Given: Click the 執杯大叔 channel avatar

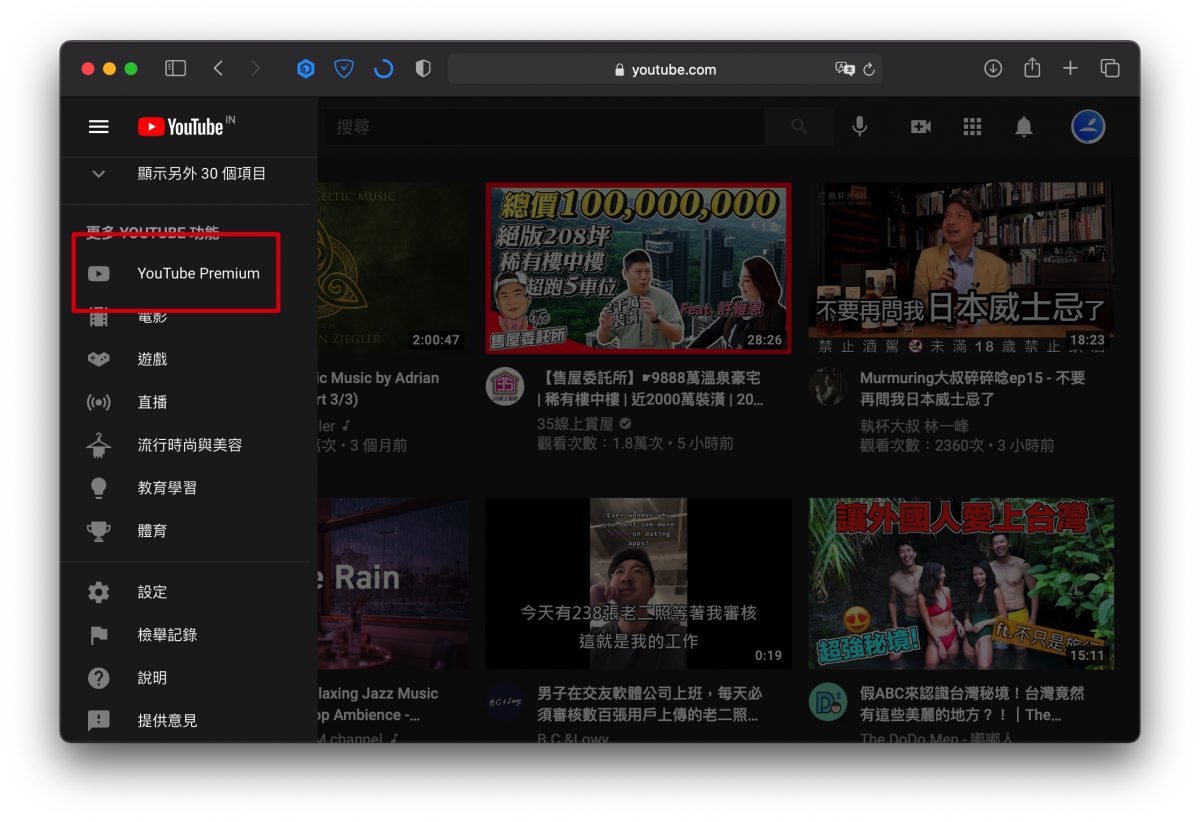Looking at the screenshot, I should [x=828, y=386].
